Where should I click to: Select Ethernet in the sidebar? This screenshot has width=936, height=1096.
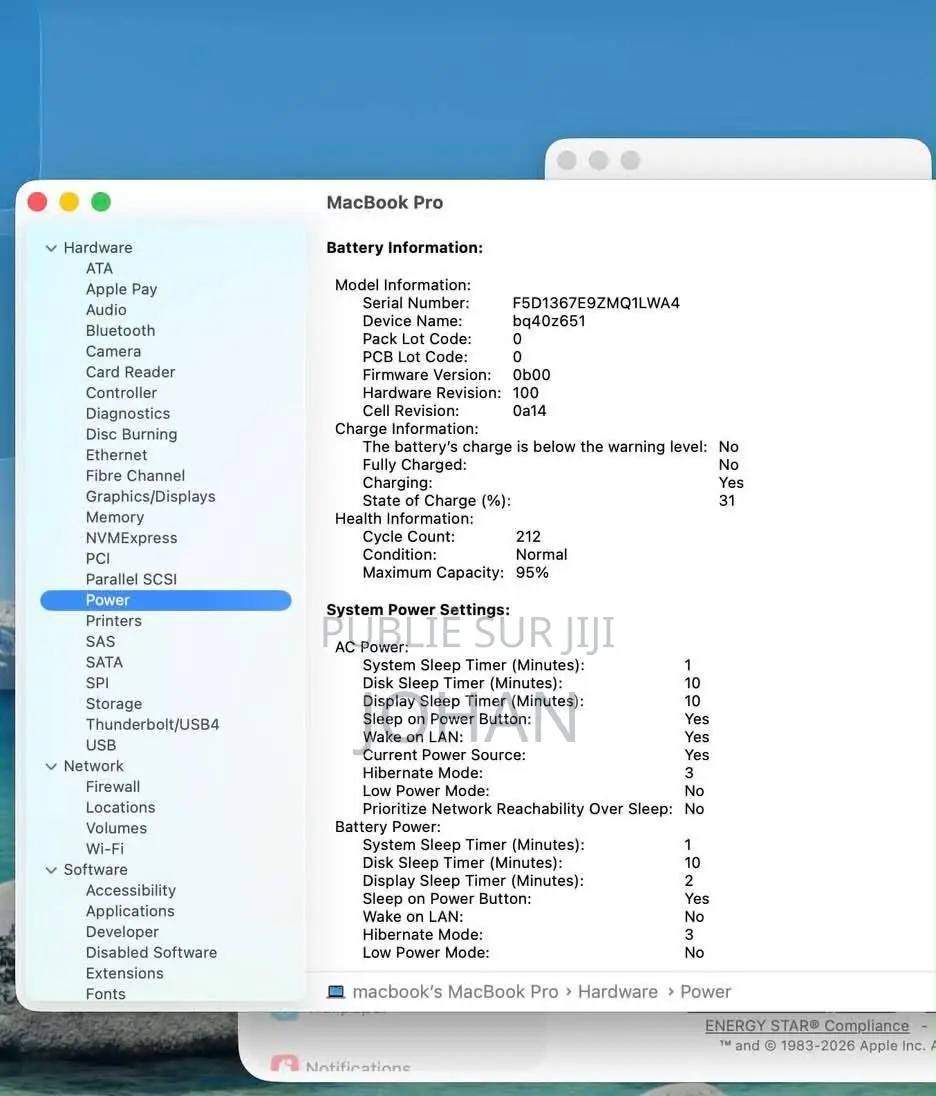coord(117,455)
